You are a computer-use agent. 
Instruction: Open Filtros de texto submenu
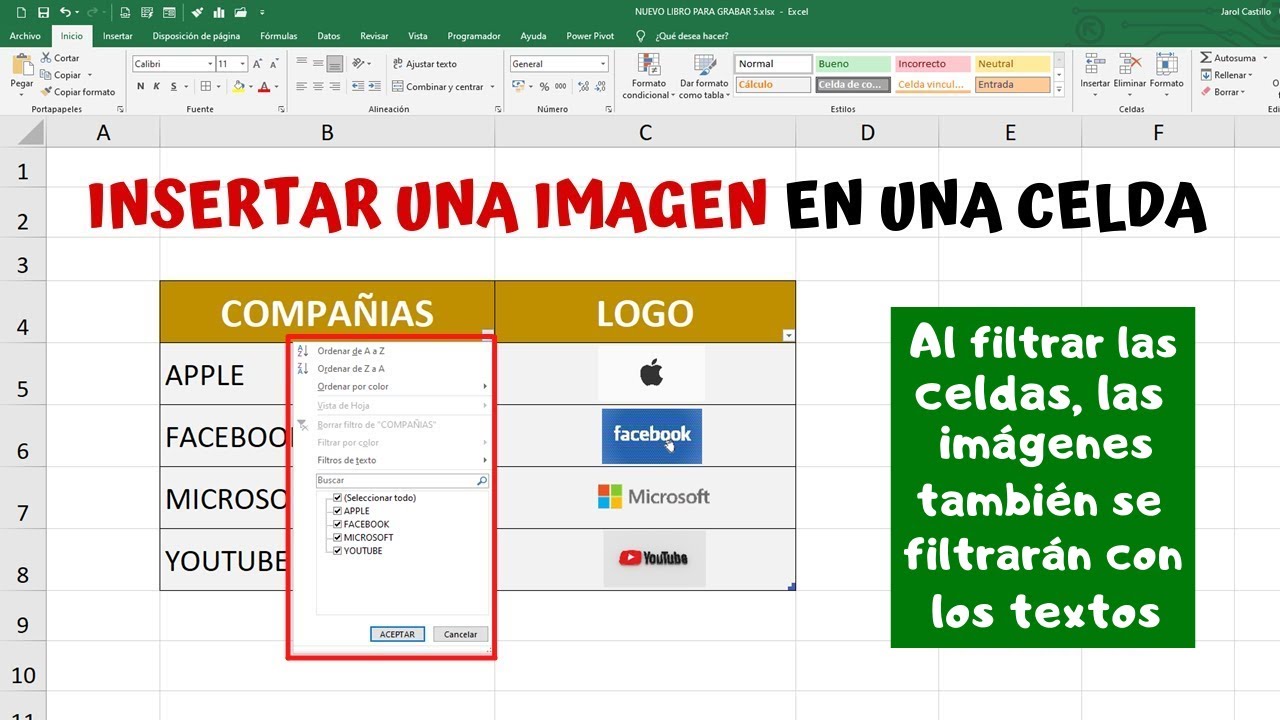tap(391, 460)
